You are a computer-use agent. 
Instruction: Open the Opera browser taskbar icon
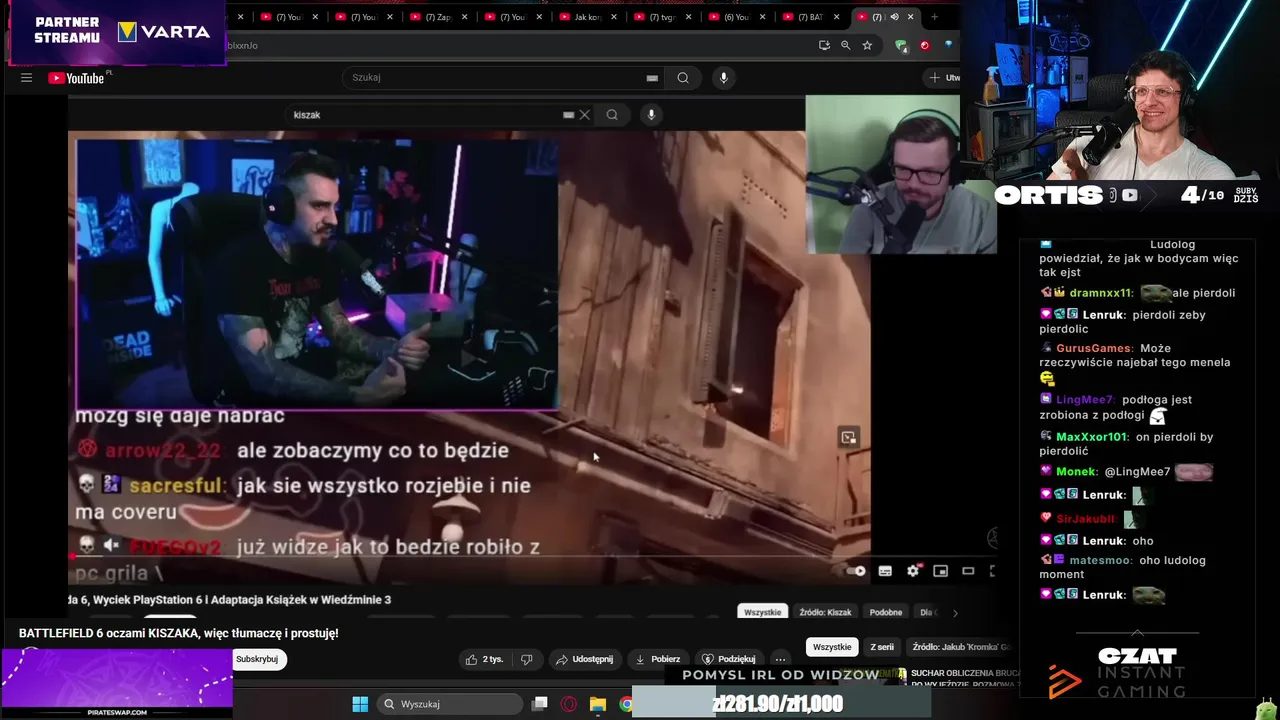[569, 704]
